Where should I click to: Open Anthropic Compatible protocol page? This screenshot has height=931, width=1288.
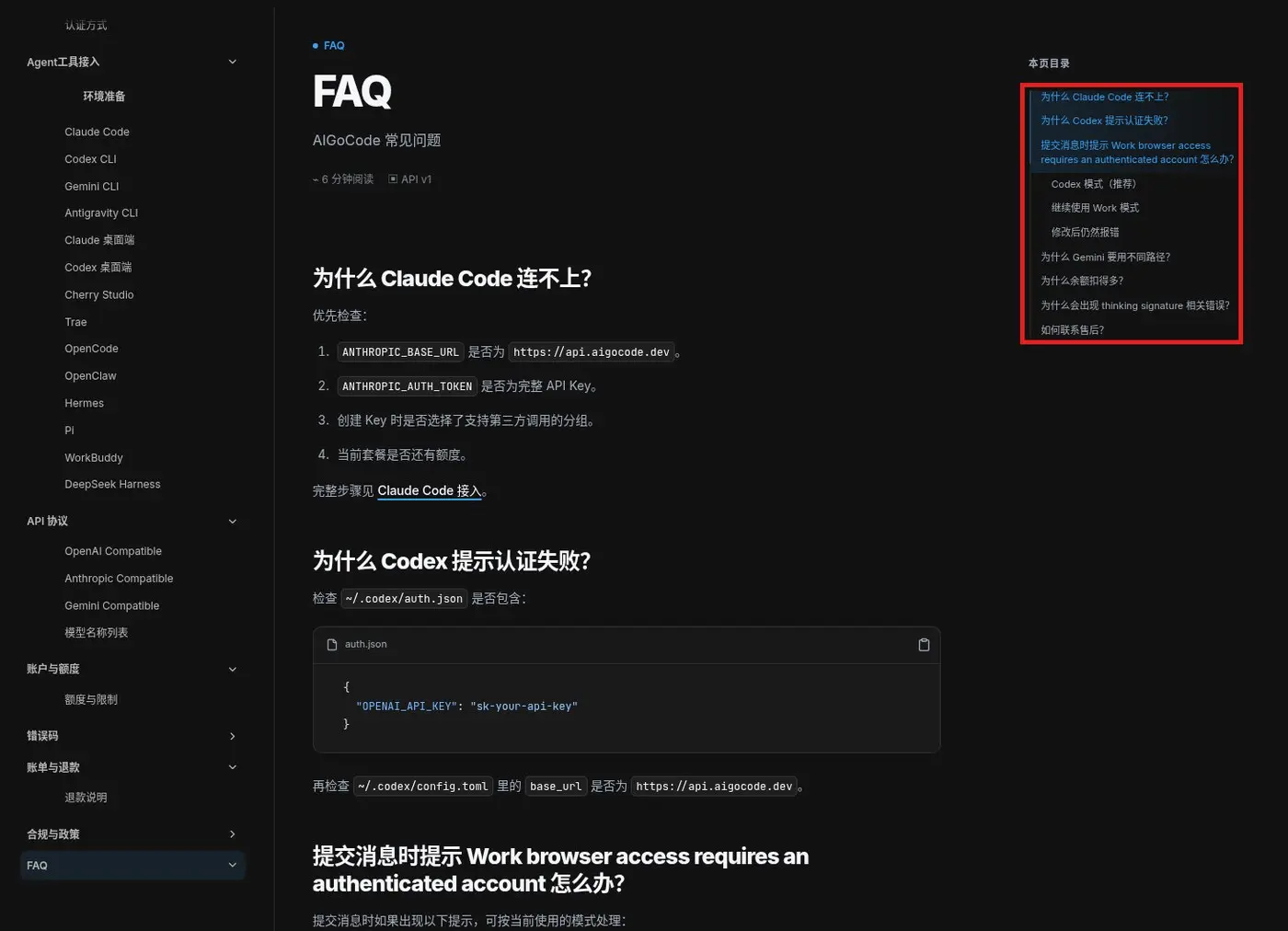119,579
